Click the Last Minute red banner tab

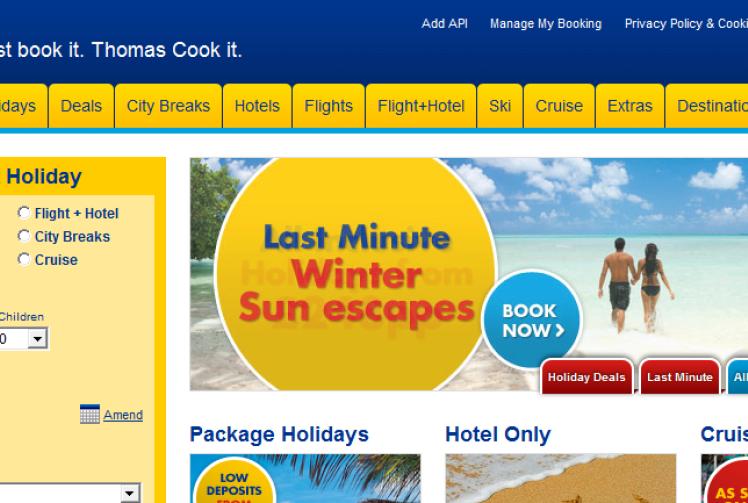pos(680,377)
